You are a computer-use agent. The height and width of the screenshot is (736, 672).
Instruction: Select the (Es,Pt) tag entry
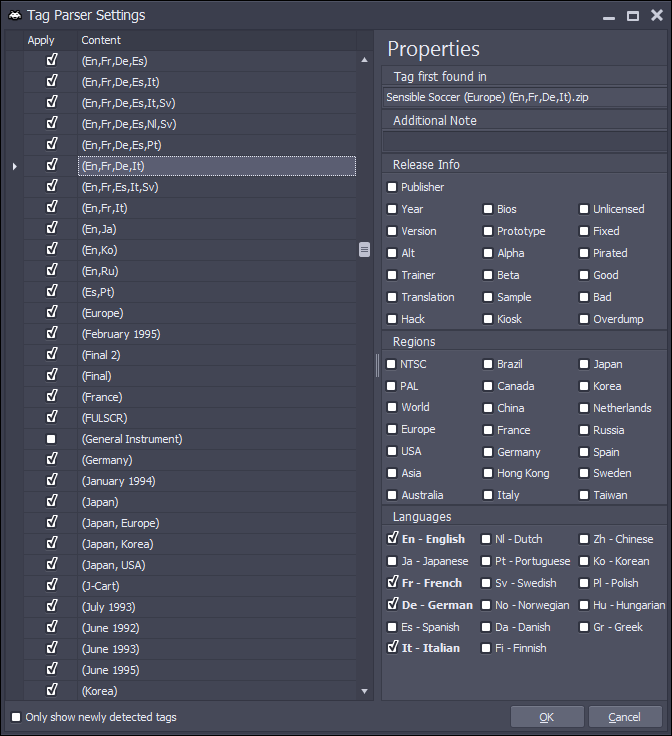(x=217, y=292)
